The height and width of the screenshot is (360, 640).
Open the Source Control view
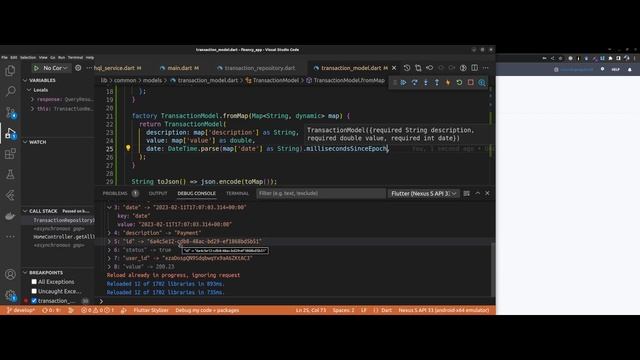click(10, 112)
